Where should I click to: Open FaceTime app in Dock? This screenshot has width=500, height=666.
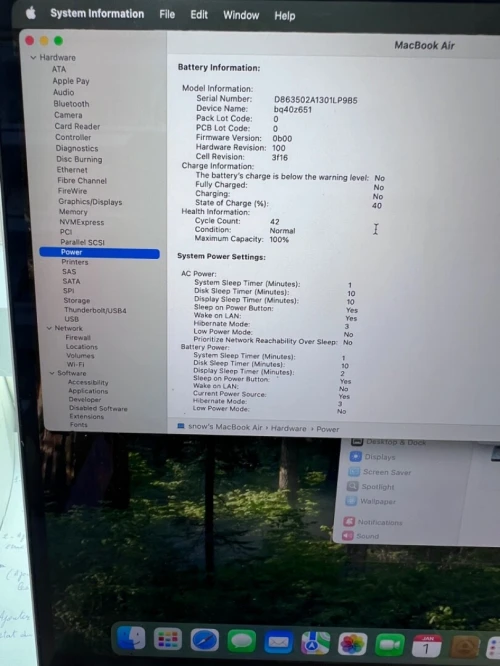click(390, 645)
